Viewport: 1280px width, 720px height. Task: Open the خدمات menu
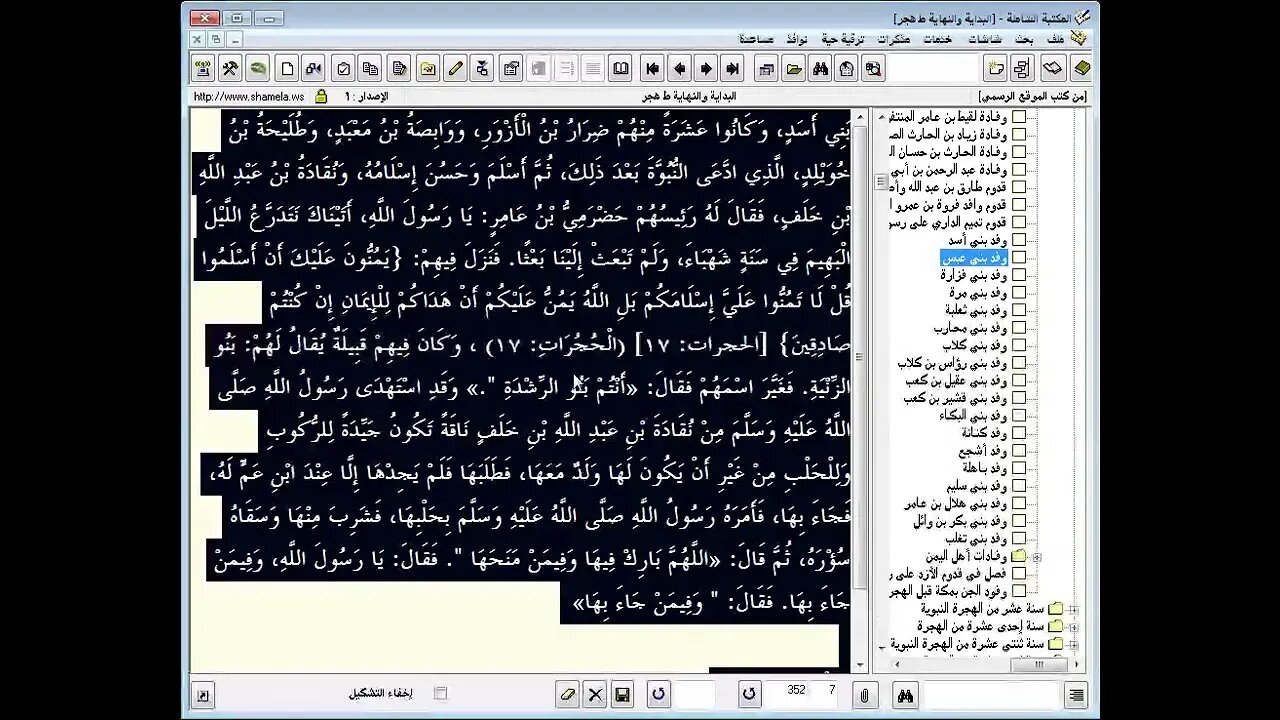(x=937, y=39)
